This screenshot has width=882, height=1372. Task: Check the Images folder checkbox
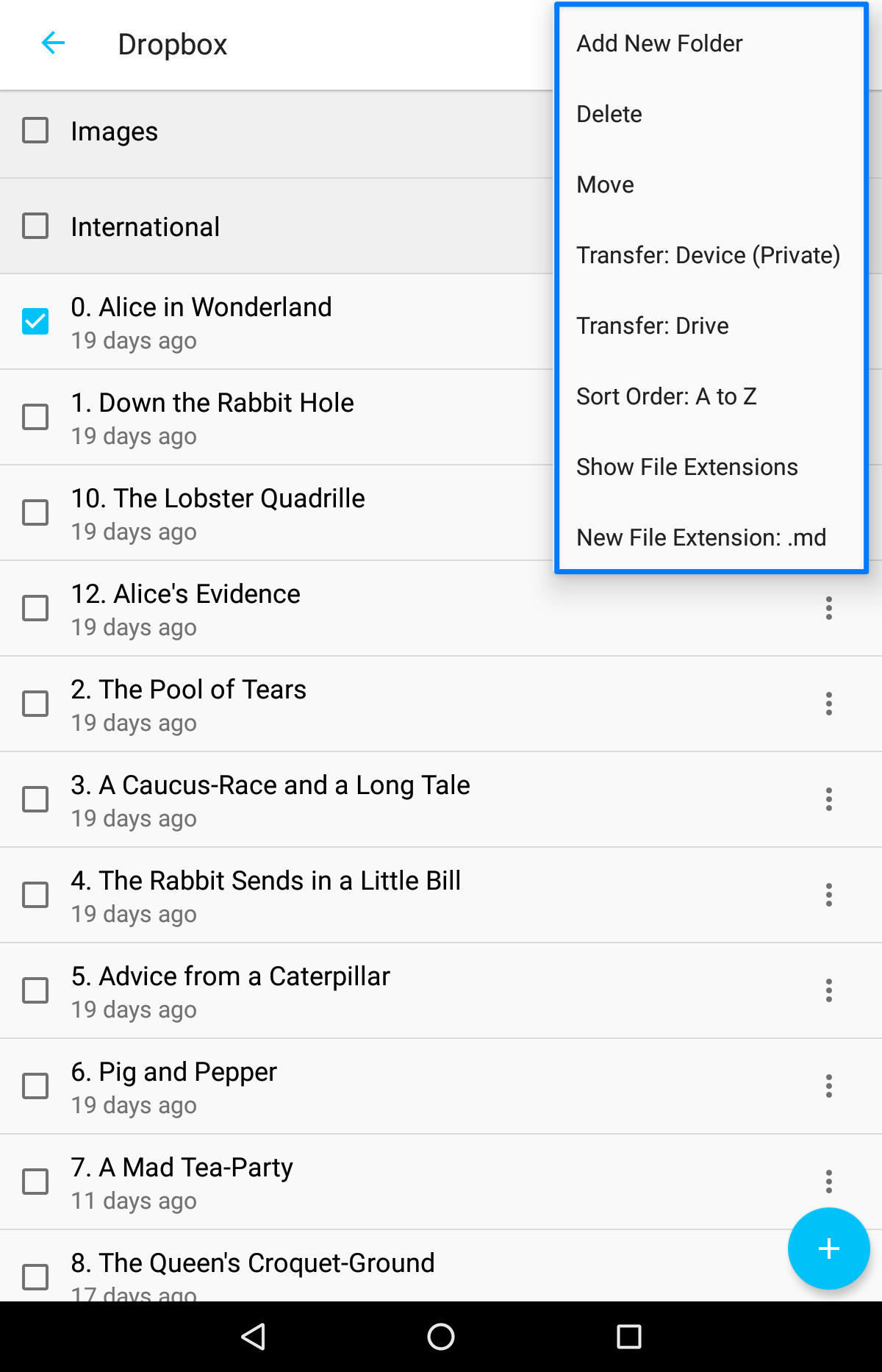(x=35, y=131)
